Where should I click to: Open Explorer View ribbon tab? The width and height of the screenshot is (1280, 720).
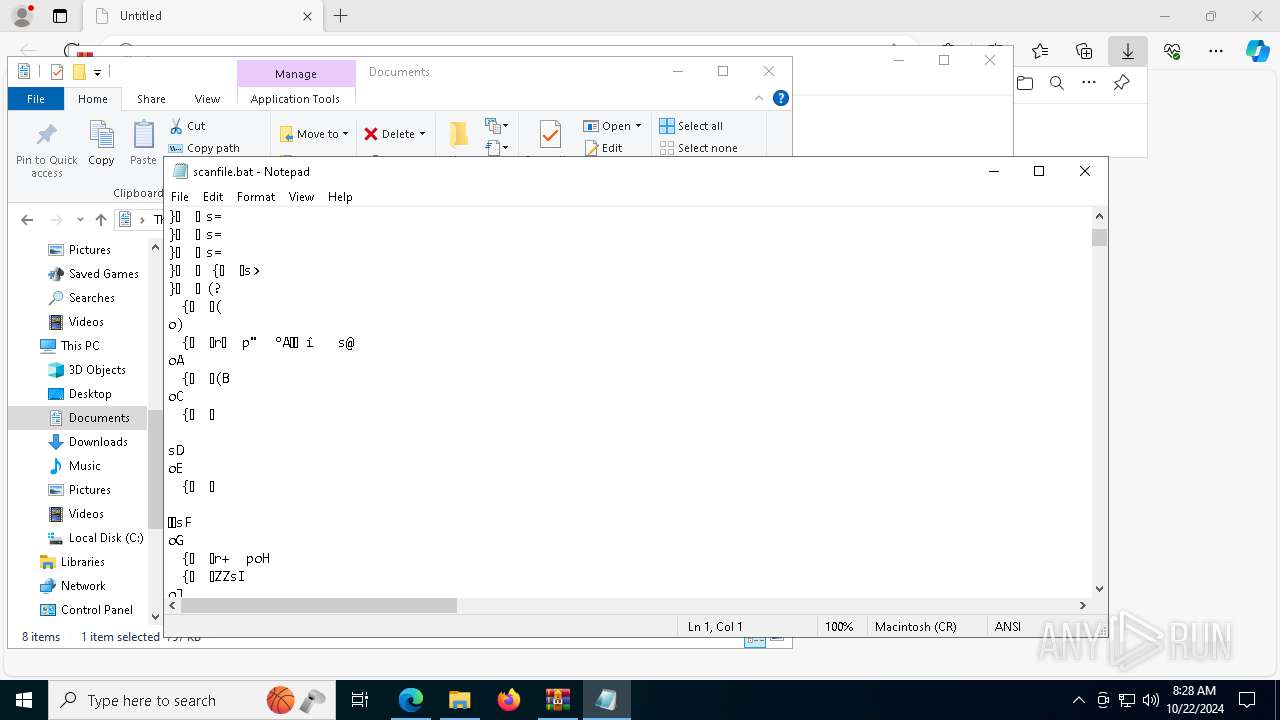coord(207,99)
